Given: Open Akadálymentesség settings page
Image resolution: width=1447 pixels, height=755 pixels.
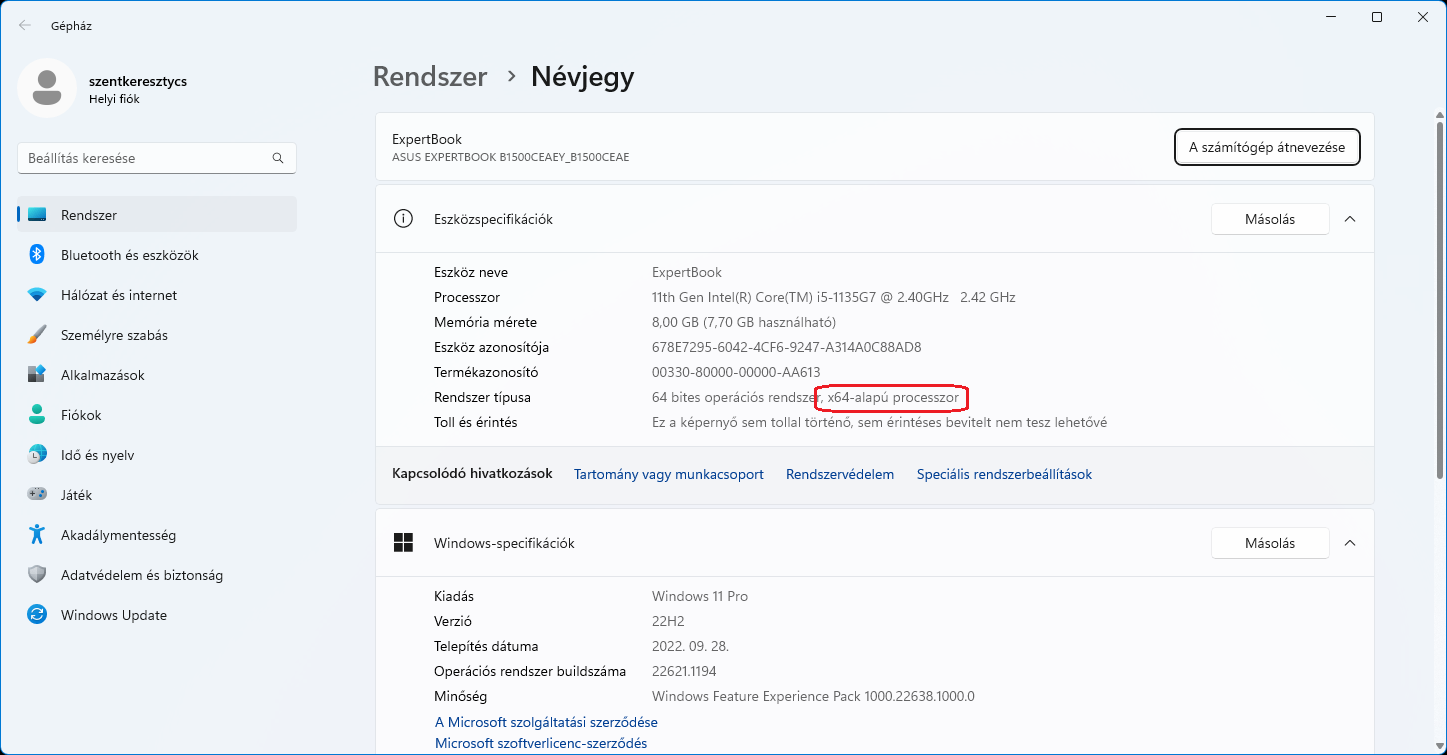Looking at the screenshot, I should pos(157,535).
